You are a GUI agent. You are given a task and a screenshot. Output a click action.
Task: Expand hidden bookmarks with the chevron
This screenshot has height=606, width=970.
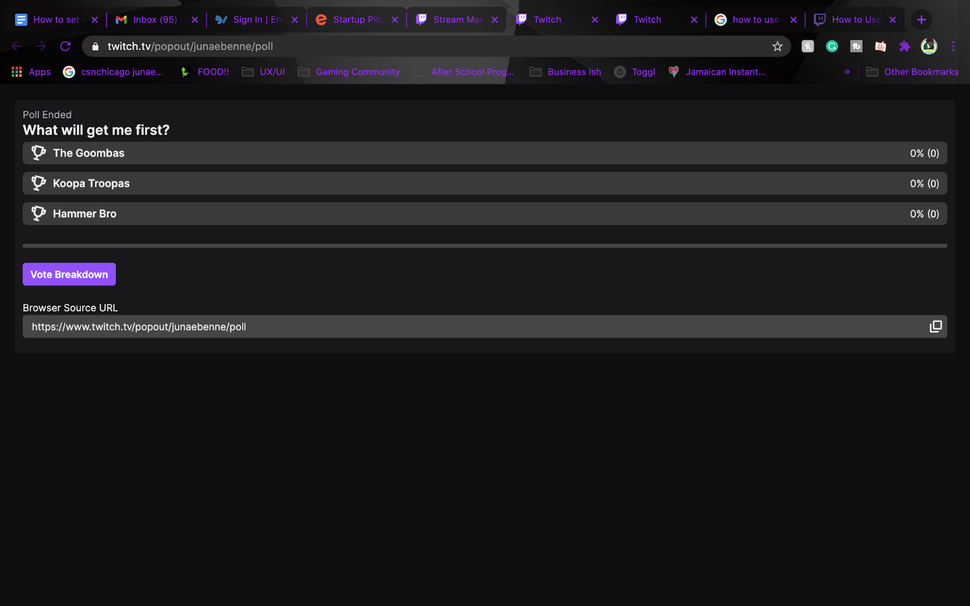pos(846,71)
